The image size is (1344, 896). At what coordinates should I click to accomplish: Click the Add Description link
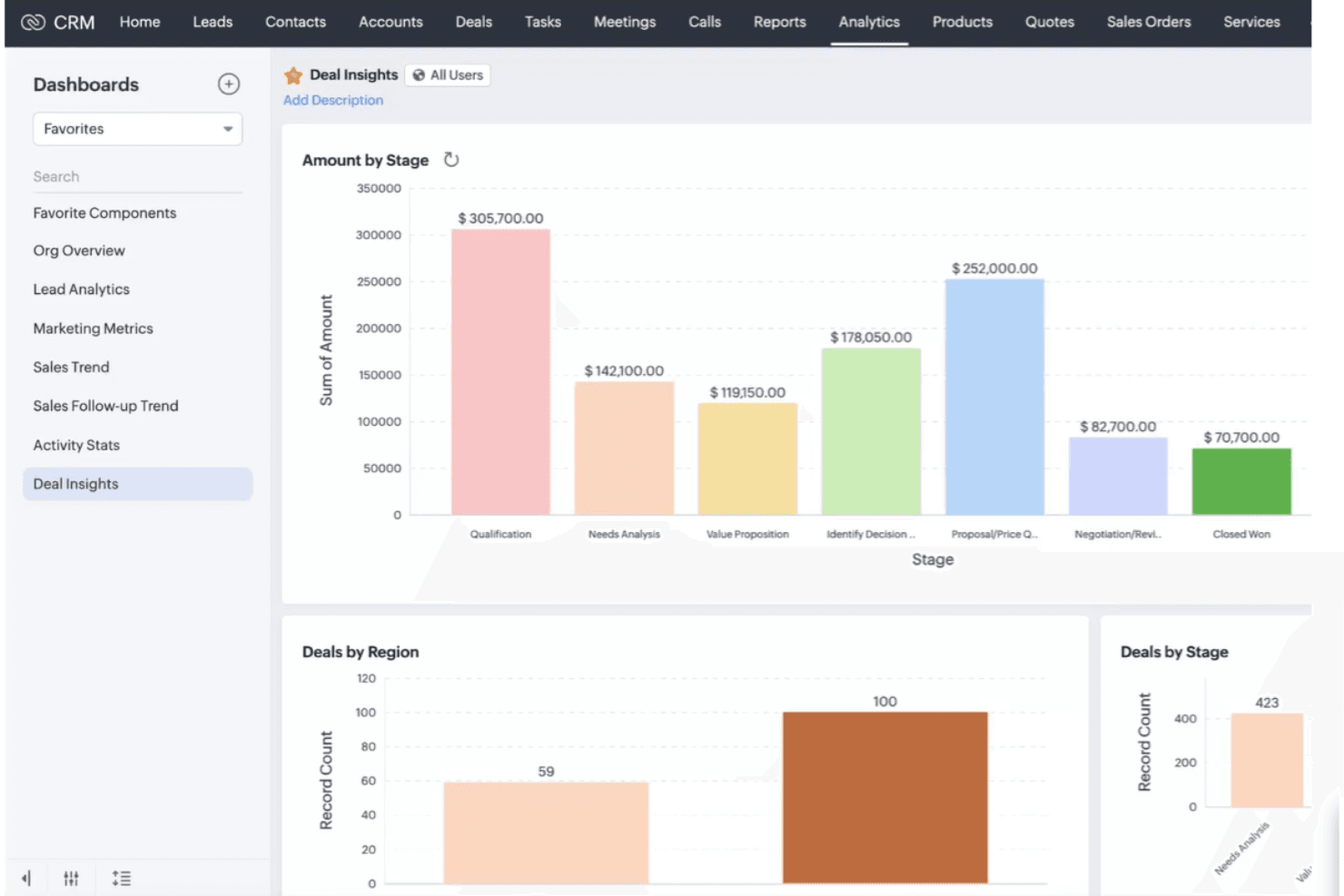point(333,100)
